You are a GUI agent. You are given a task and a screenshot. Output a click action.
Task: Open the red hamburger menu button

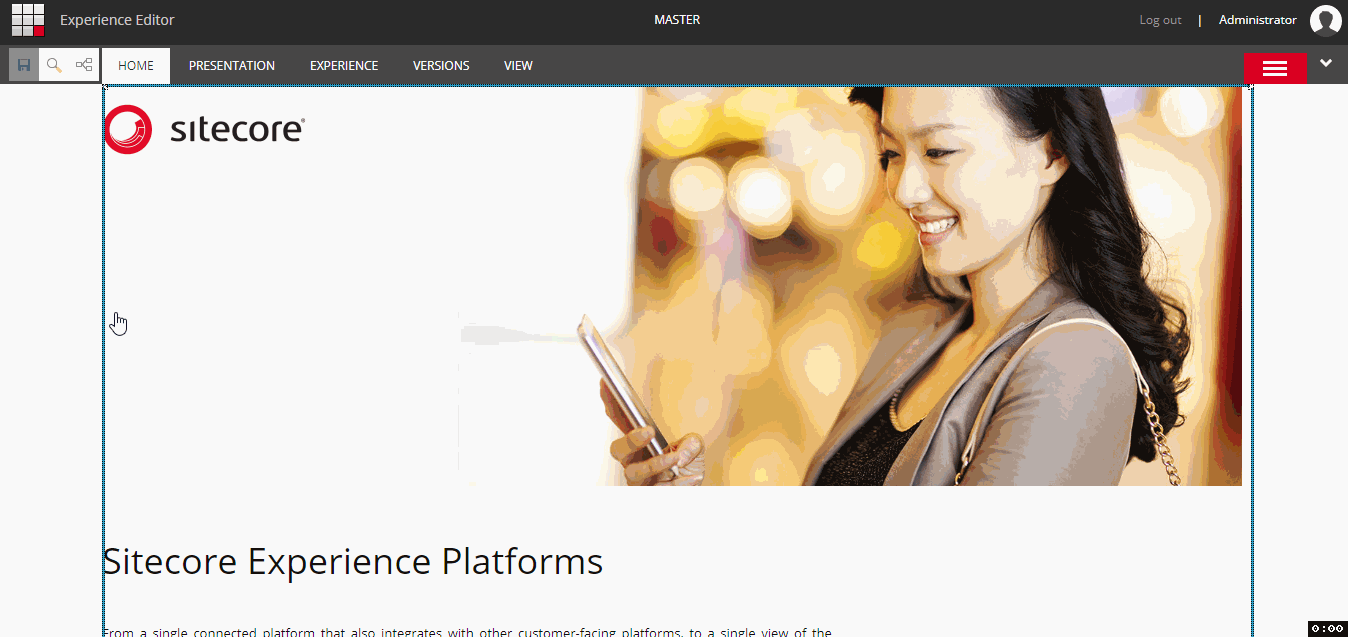pos(1275,67)
